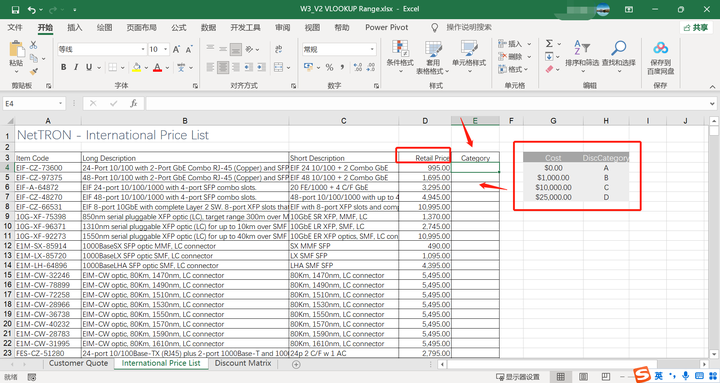Open the font size dropdown showing 10

pyautogui.click(x=165, y=49)
